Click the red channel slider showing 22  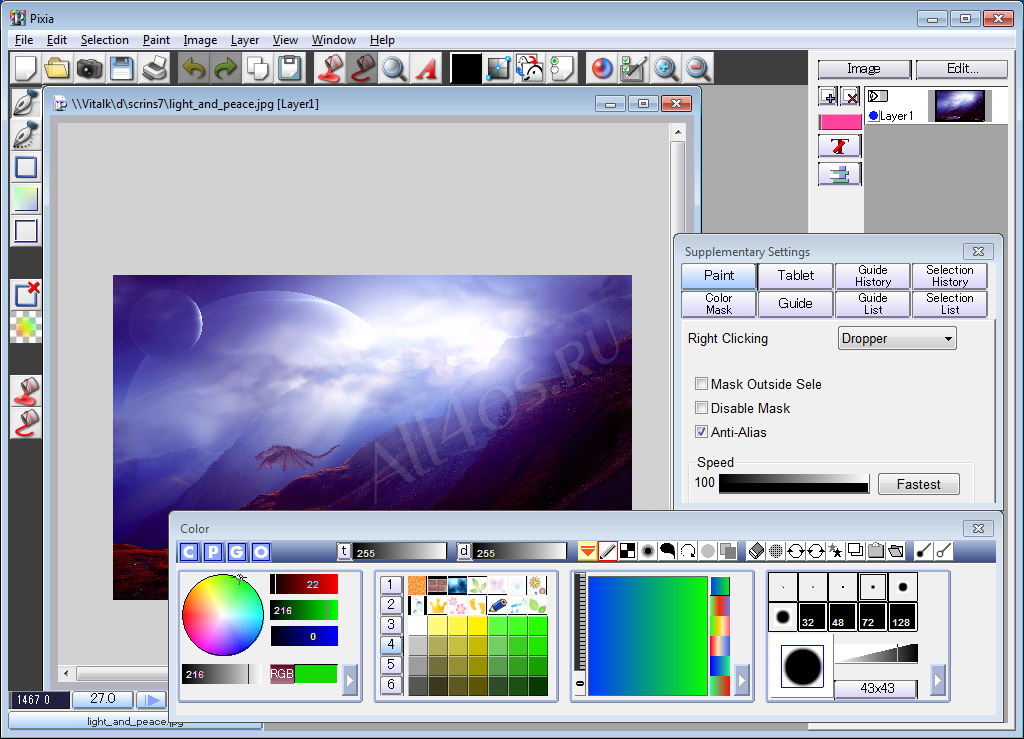point(304,584)
